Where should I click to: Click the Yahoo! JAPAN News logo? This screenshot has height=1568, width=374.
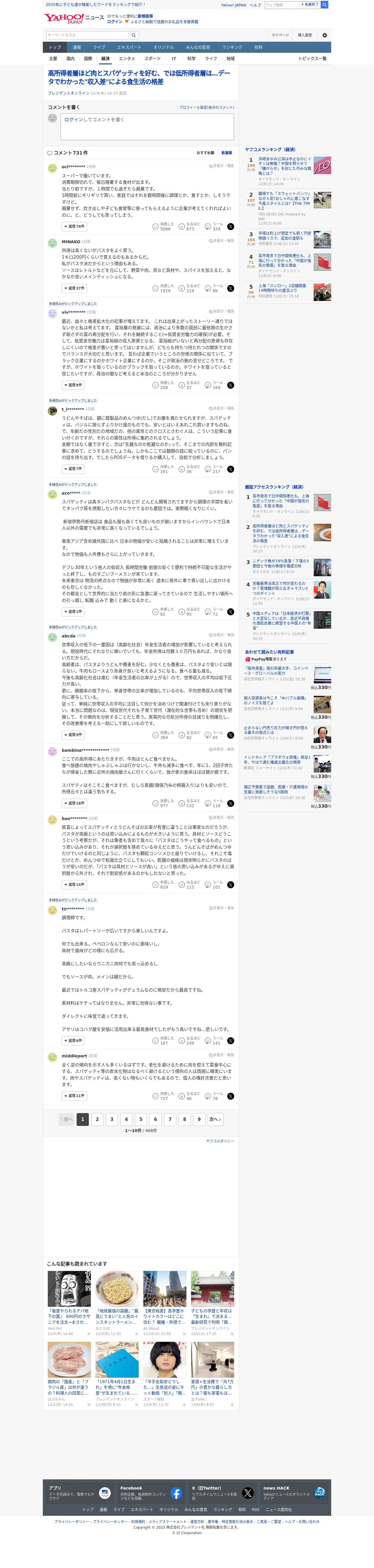click(x=74, y=19)
